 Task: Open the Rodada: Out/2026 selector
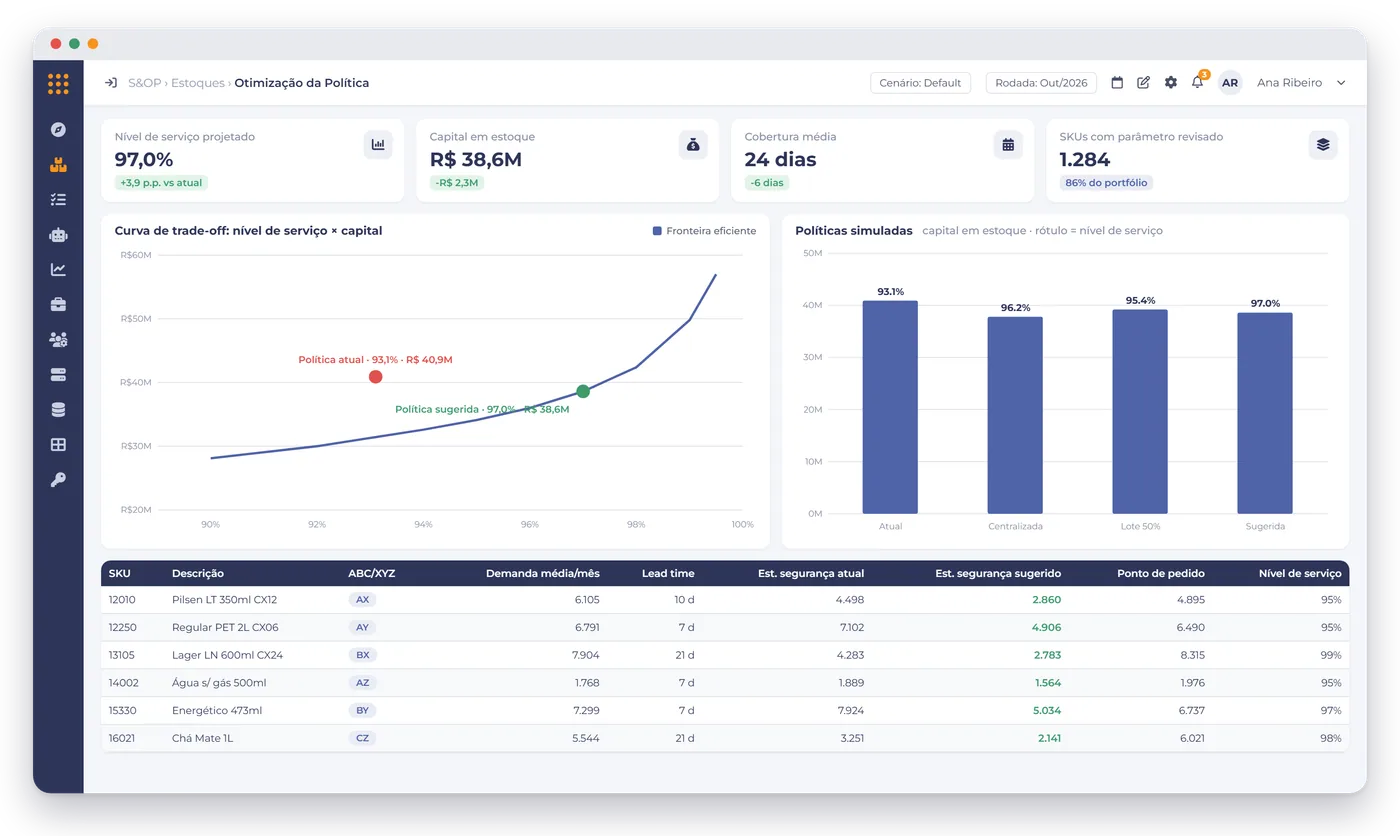1041,83
